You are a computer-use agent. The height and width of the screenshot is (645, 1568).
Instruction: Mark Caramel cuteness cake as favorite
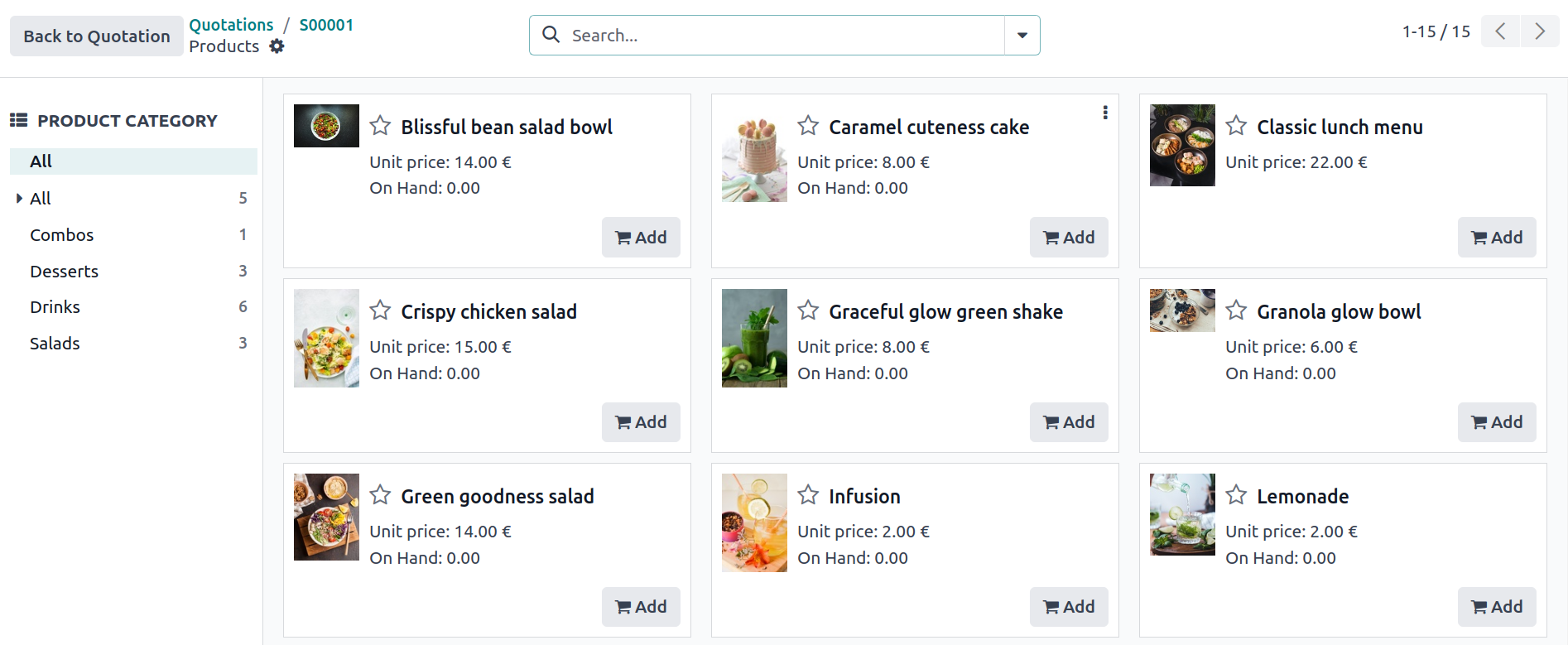[x=807, y=125]
